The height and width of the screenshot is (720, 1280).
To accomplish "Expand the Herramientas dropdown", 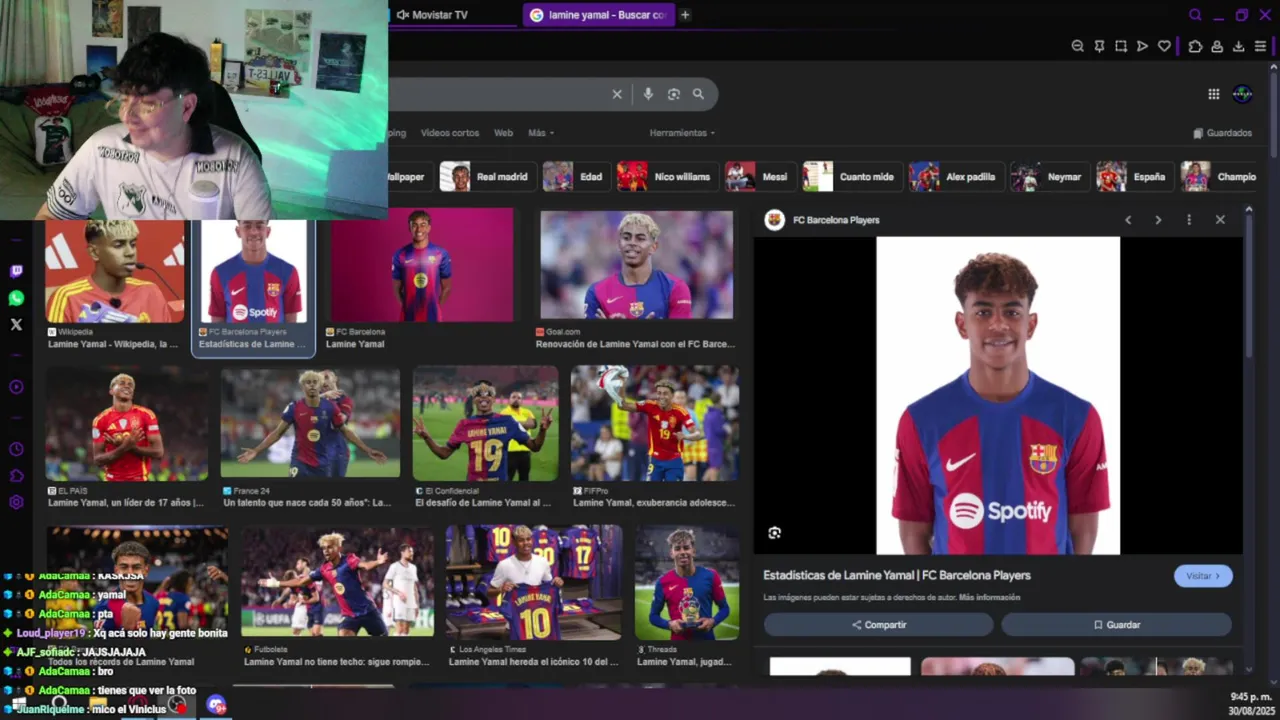I will [x=682, y=133].
